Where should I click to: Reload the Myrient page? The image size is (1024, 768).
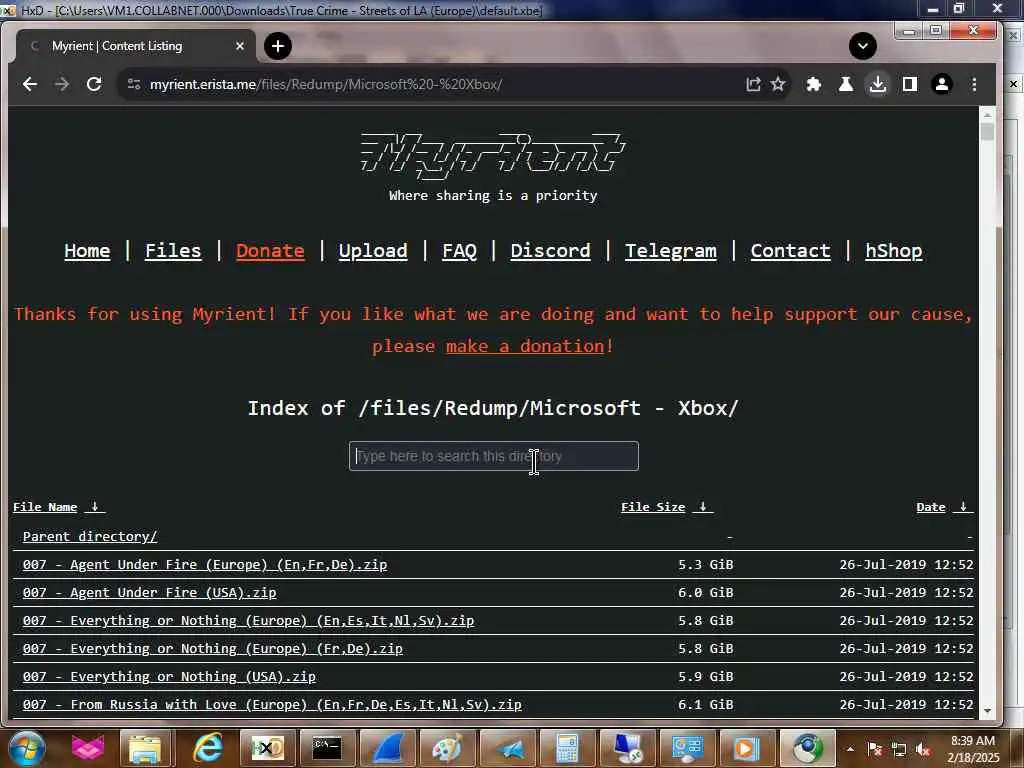click(x=94, y=84)
